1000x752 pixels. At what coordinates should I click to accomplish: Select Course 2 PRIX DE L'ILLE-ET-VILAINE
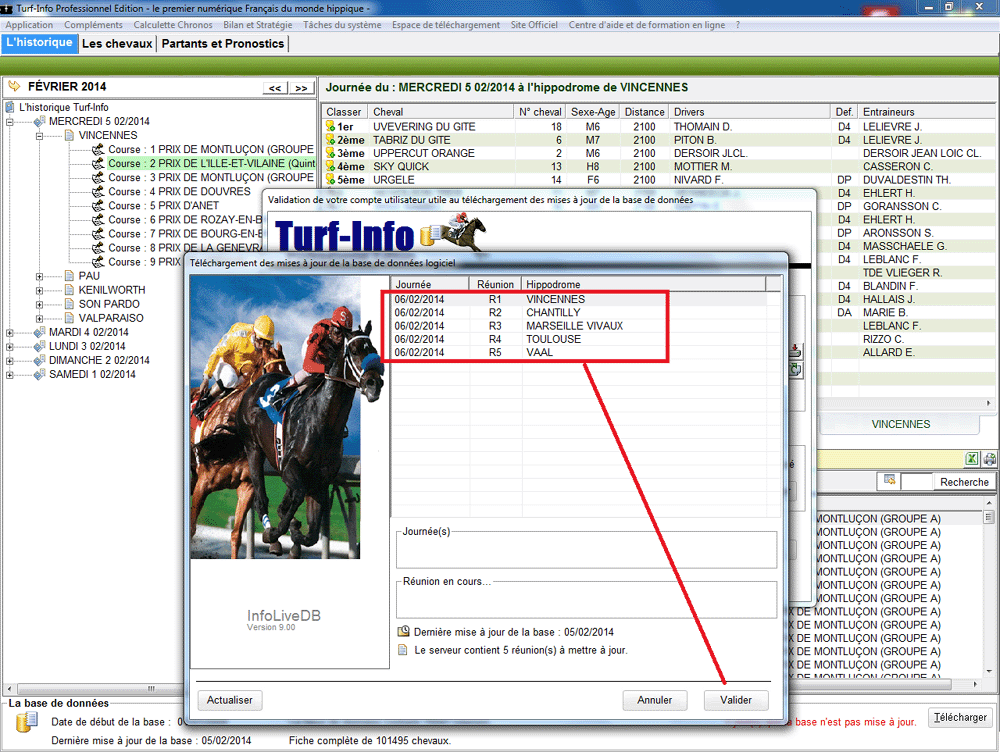(212, 163)
